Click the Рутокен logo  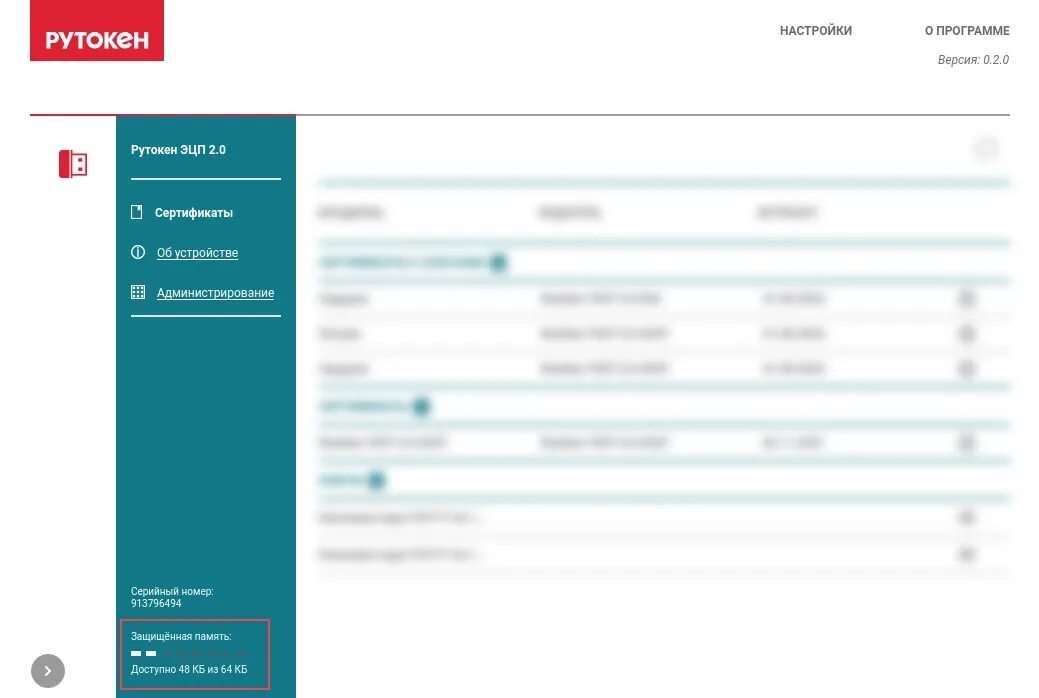[97, 30]
